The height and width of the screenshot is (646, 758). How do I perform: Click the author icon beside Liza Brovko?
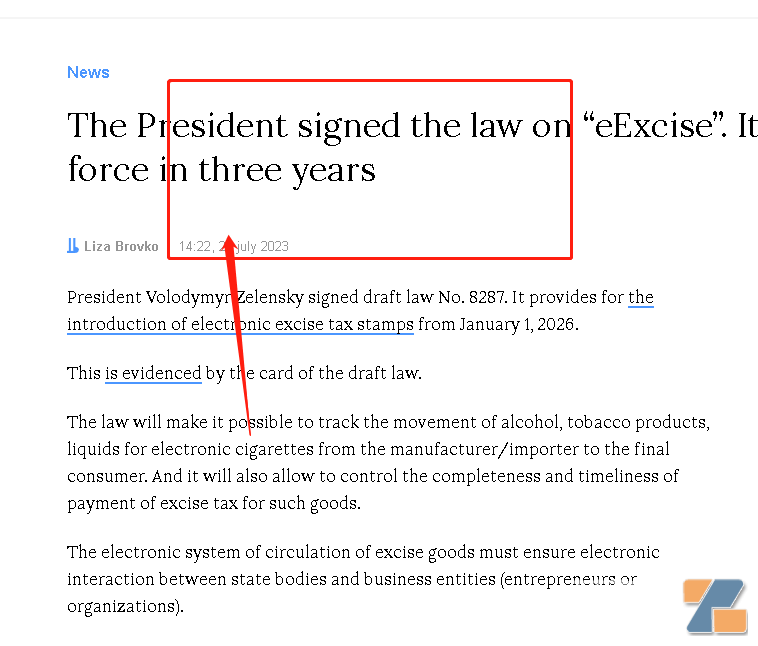point(73,246)
